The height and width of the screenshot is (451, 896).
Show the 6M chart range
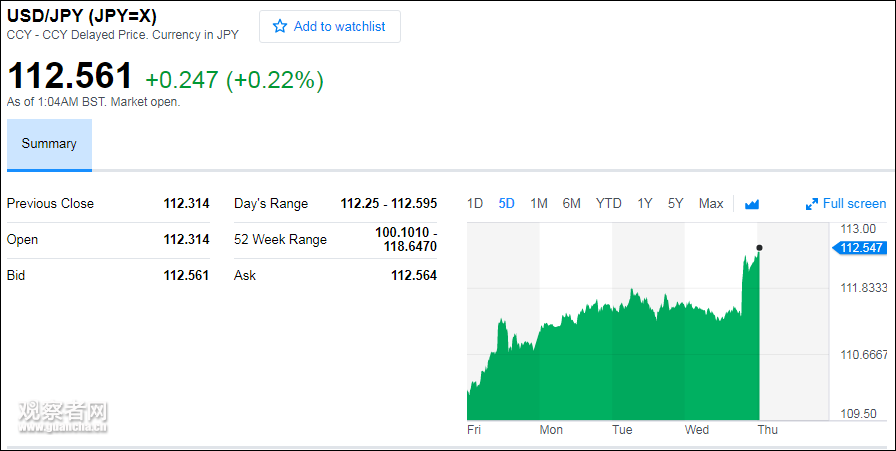click(572, 204)
